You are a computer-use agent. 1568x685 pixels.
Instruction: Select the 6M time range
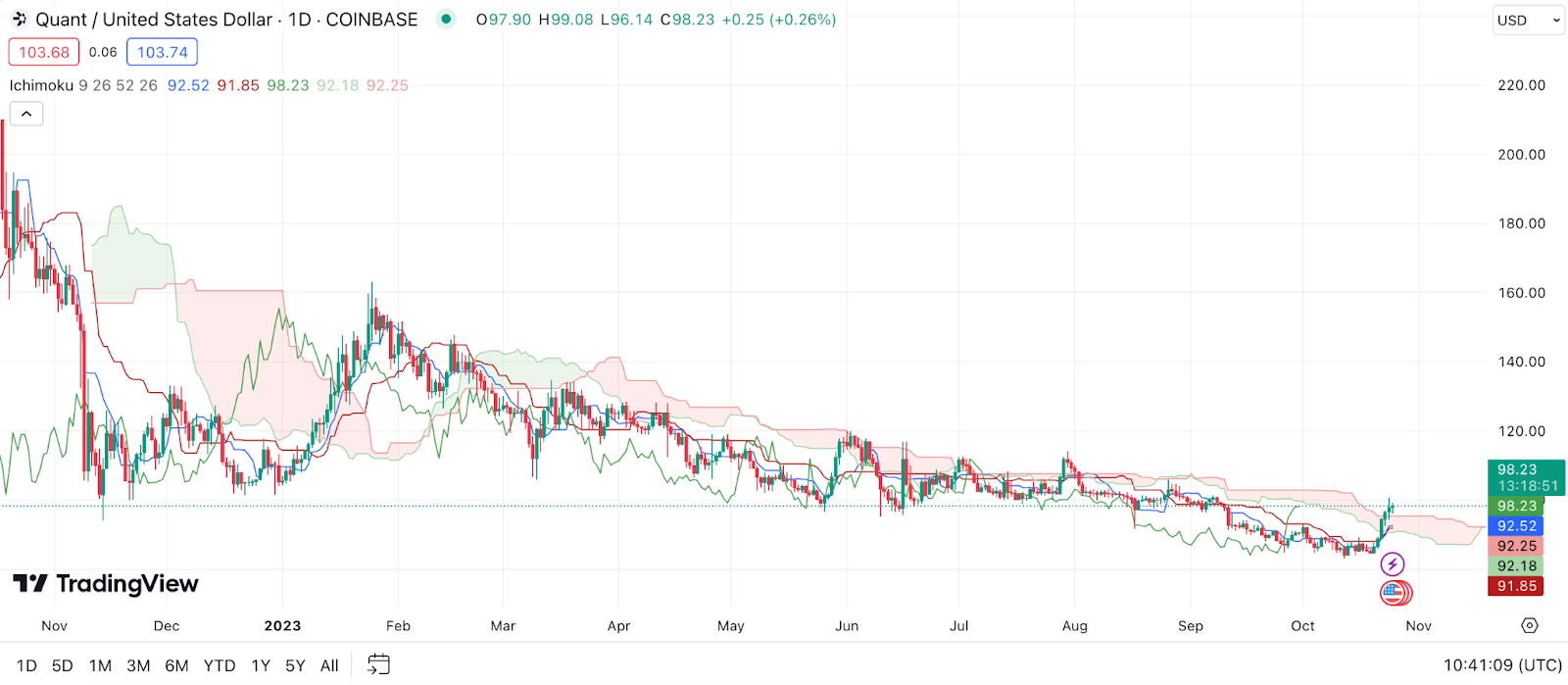176,665
